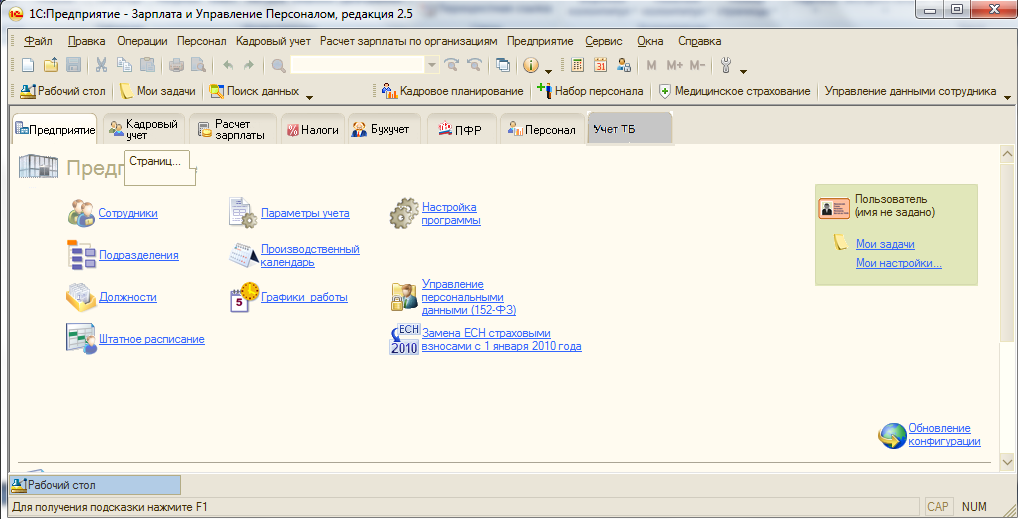Click the Кадровое планирование toolbar button

[453, 91]
